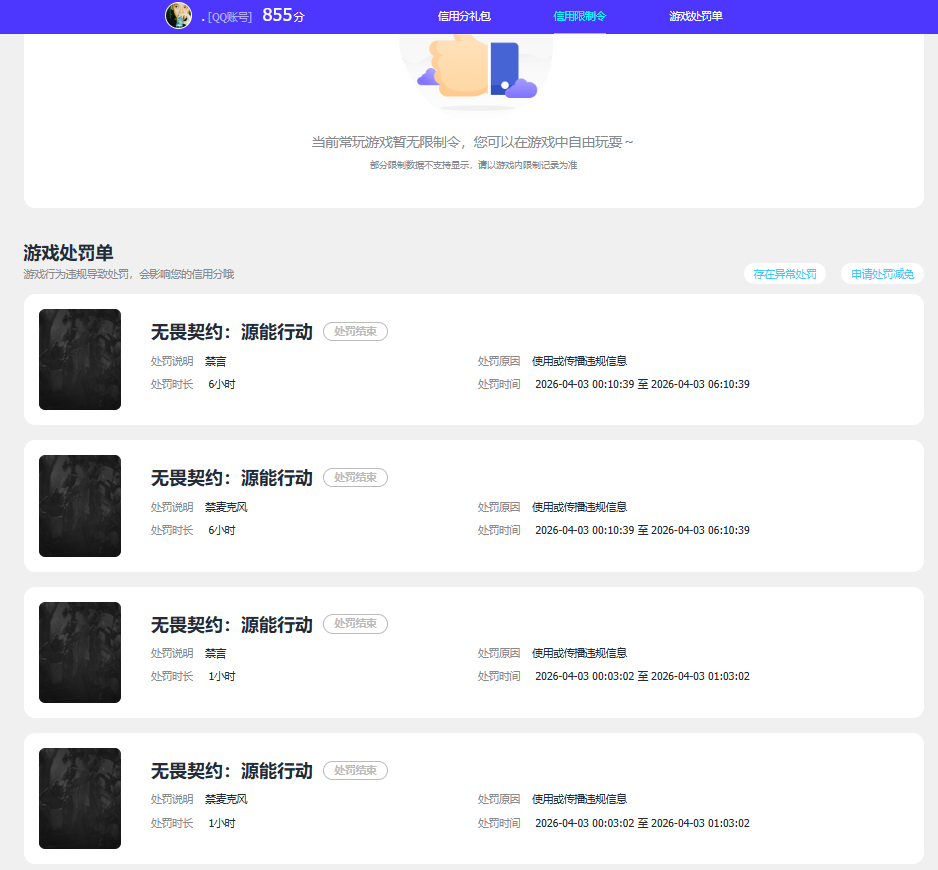
Task: Click the 855分 credit score
Action: (284, 15)
